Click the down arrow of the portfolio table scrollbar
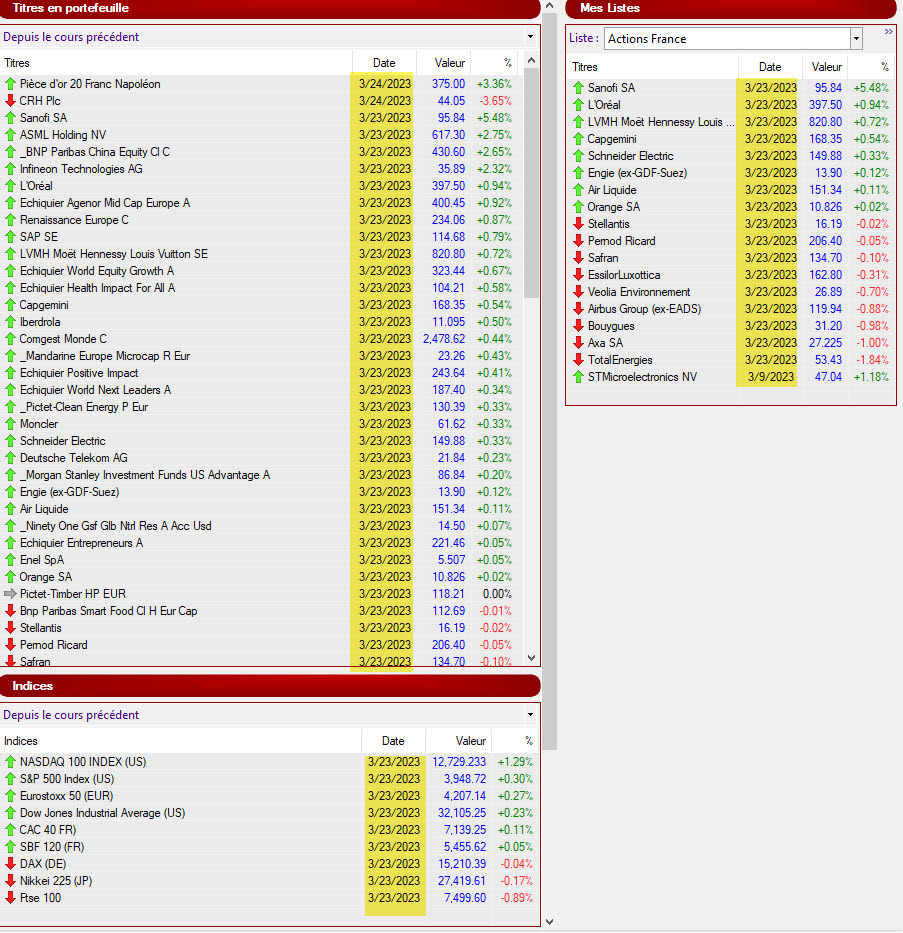The height and width of the screenshot is (933, 903). (x=531, y=657)
